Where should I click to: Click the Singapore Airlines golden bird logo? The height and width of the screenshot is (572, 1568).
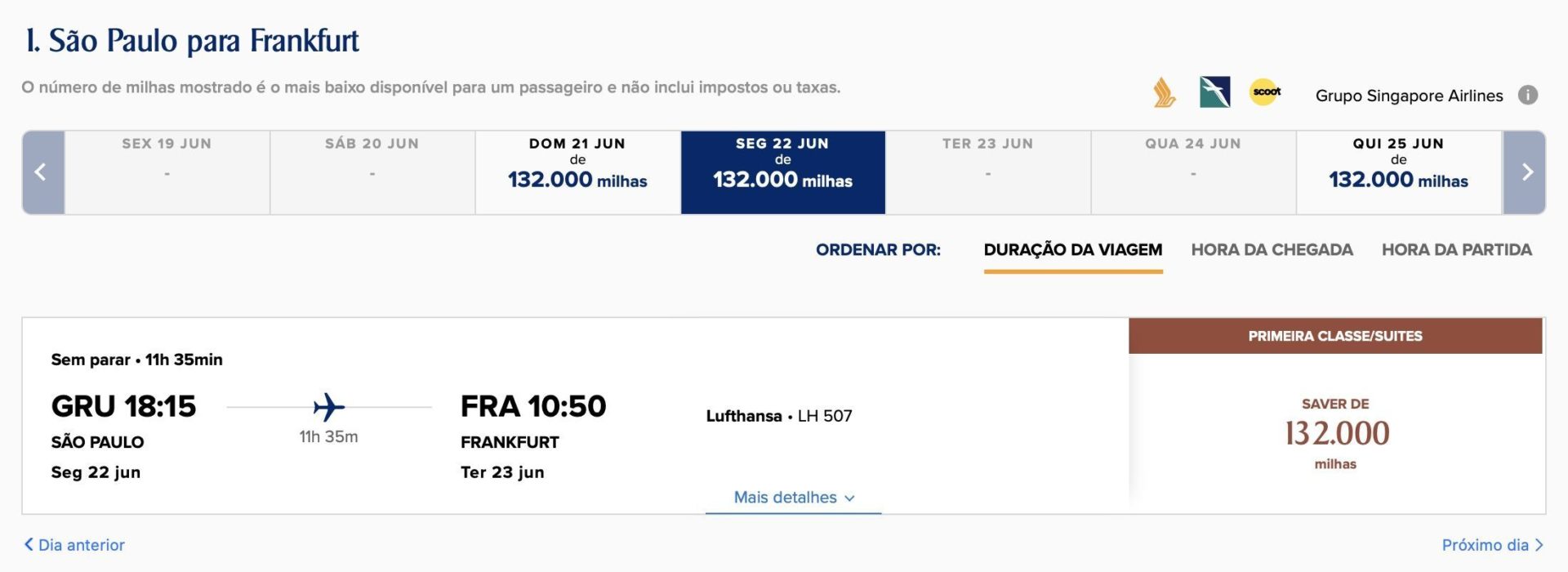click(1164, 93)
